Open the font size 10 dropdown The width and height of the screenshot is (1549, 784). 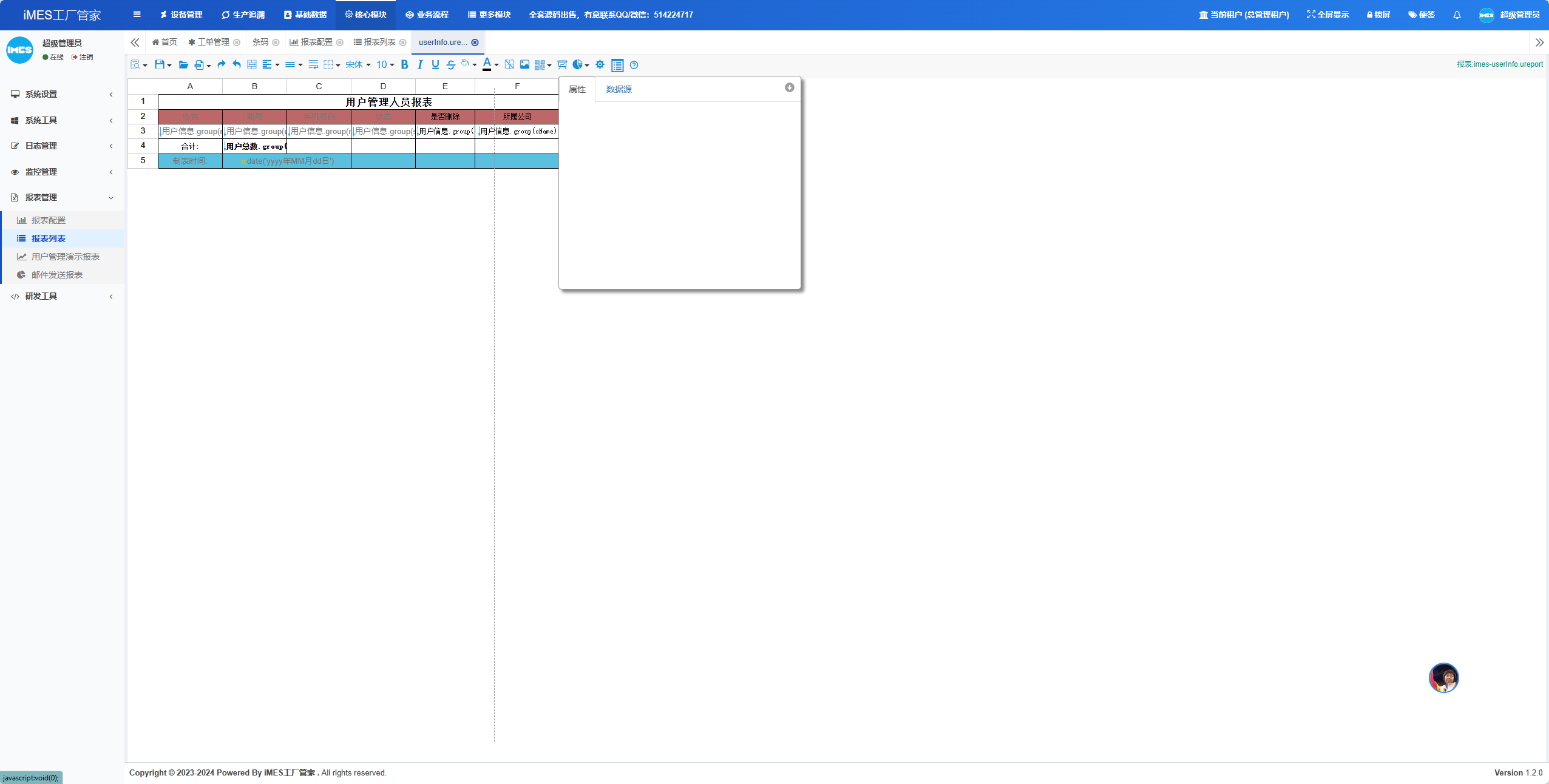click(x=385, y=64)
